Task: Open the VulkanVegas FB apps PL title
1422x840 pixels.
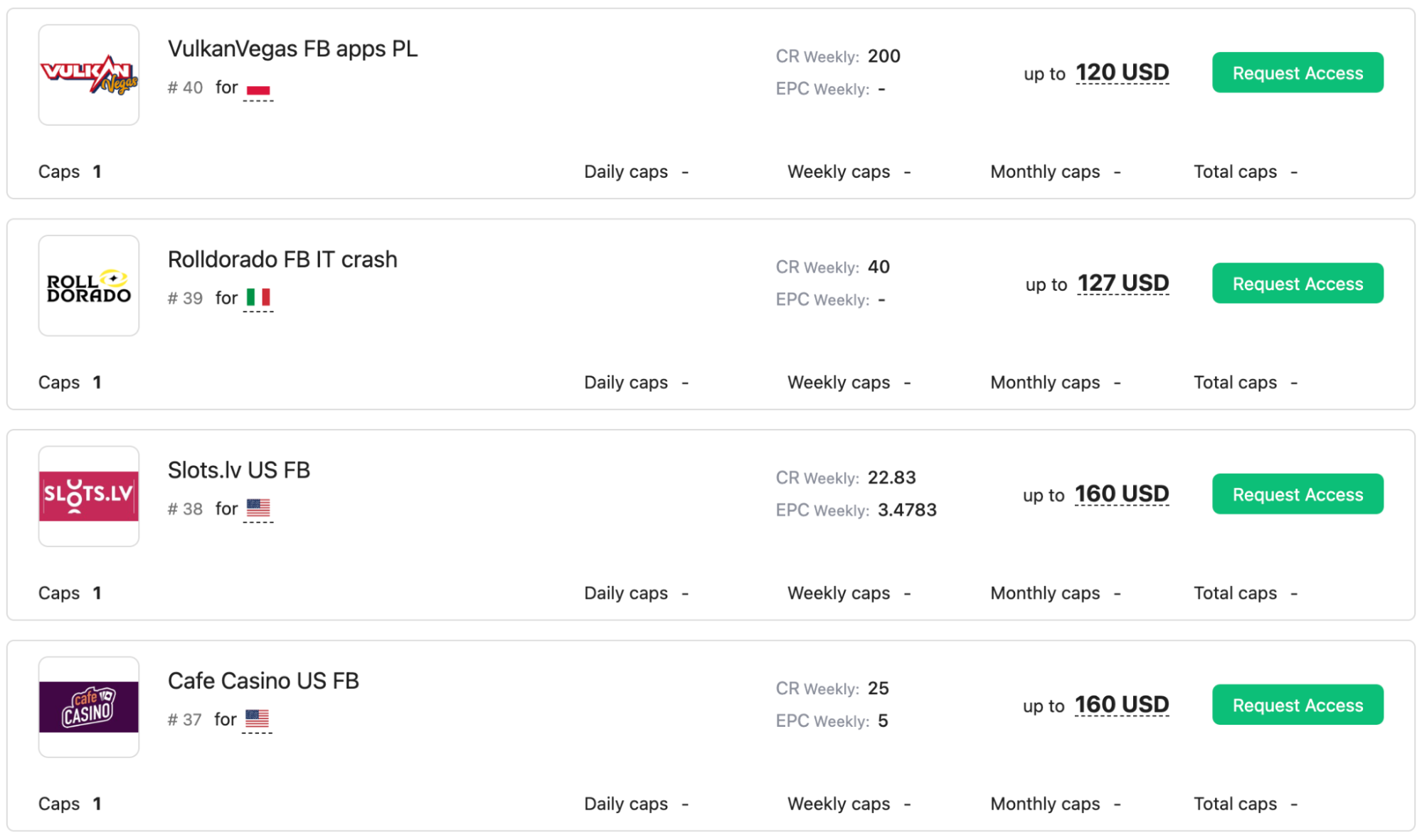Action: coord(292,49)
